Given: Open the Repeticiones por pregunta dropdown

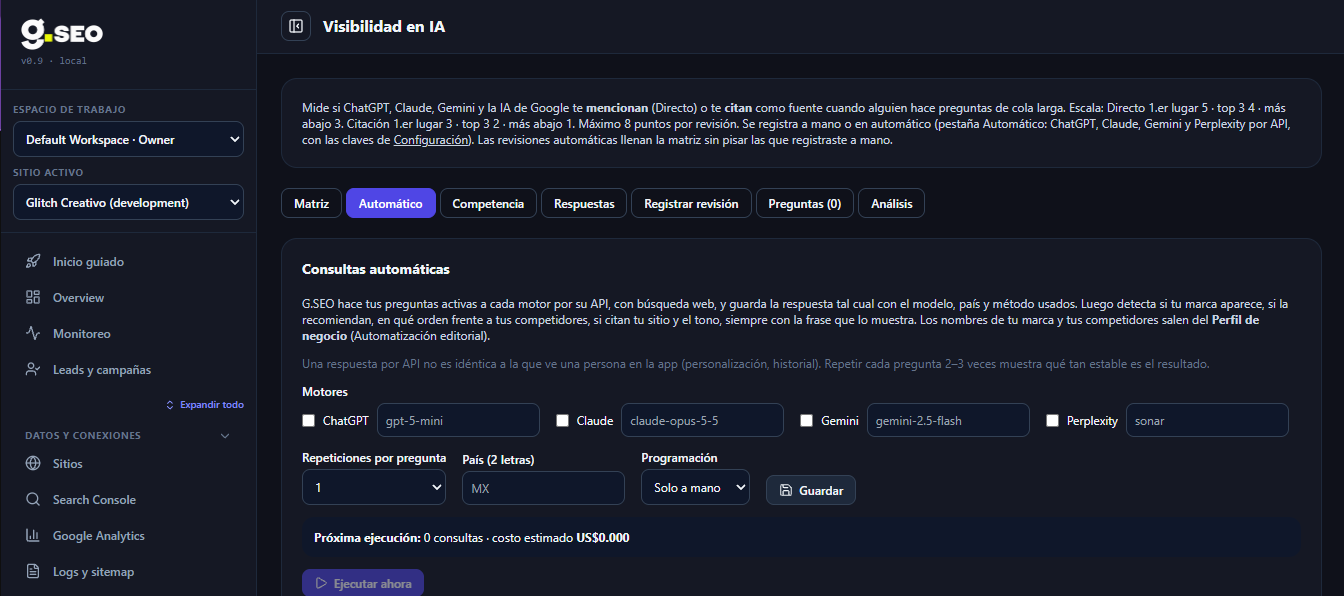Looking at the screenshot, I should (374, 488).
